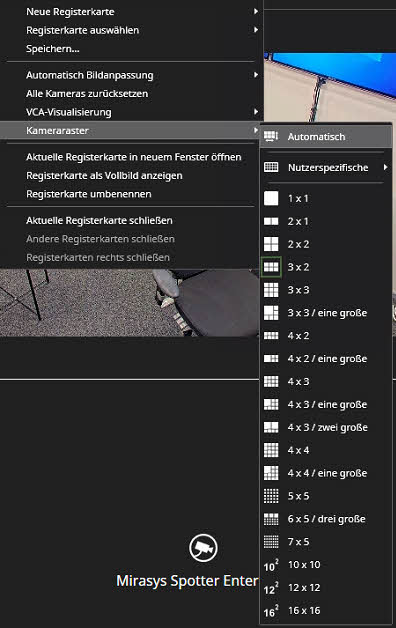
Task: Select the Nutzerspezifische label
Action: pyautogui.click(x=328, y=167)
